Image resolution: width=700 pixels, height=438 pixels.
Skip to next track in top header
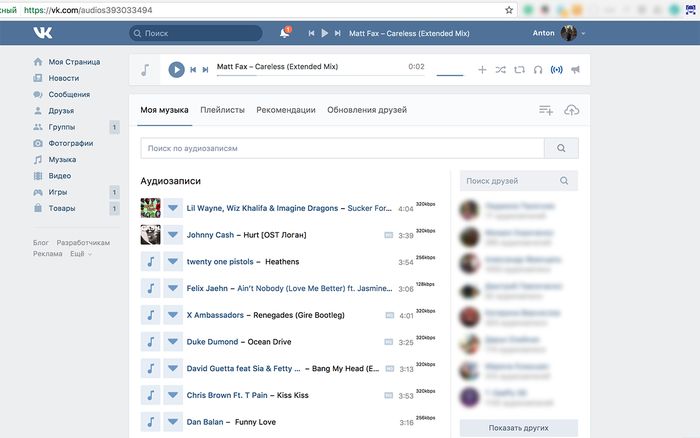(338, 33)
